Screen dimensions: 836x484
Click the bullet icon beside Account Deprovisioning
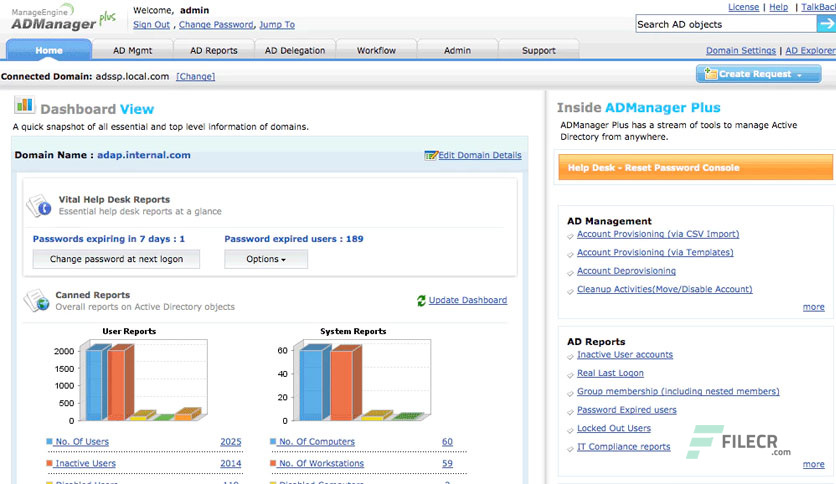[570, 273]
